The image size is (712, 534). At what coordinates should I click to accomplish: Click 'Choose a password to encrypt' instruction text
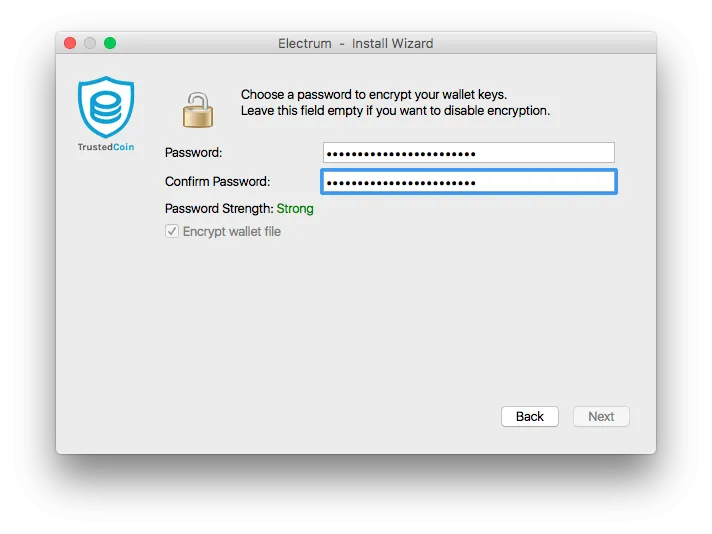[x=374, y=94]
